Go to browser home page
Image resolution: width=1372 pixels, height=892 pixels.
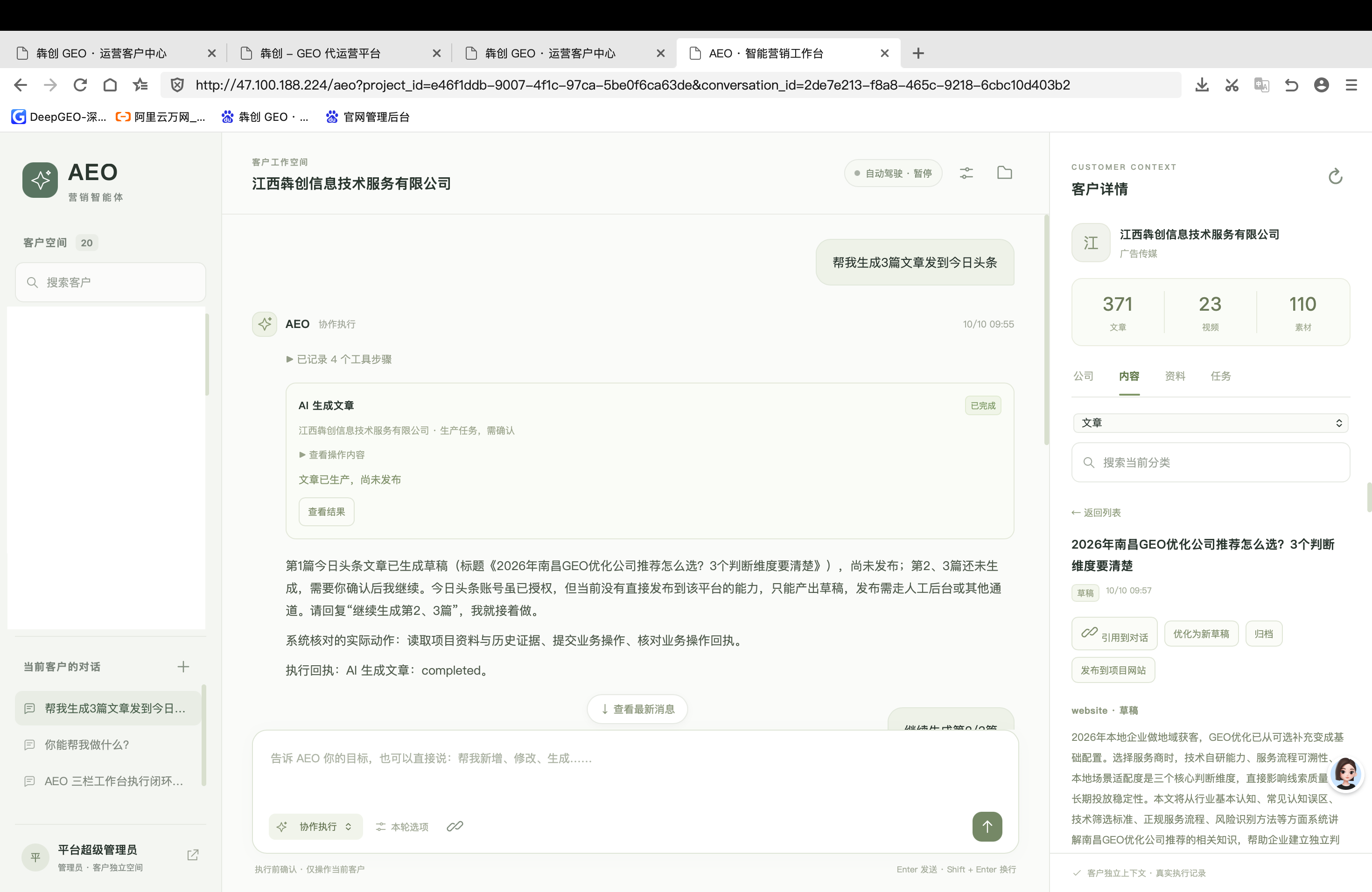(110, 85)
